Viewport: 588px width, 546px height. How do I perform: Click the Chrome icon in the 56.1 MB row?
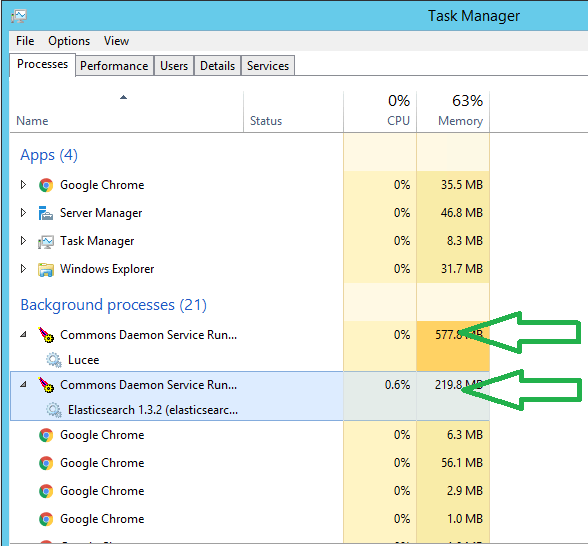click(46, 463)
